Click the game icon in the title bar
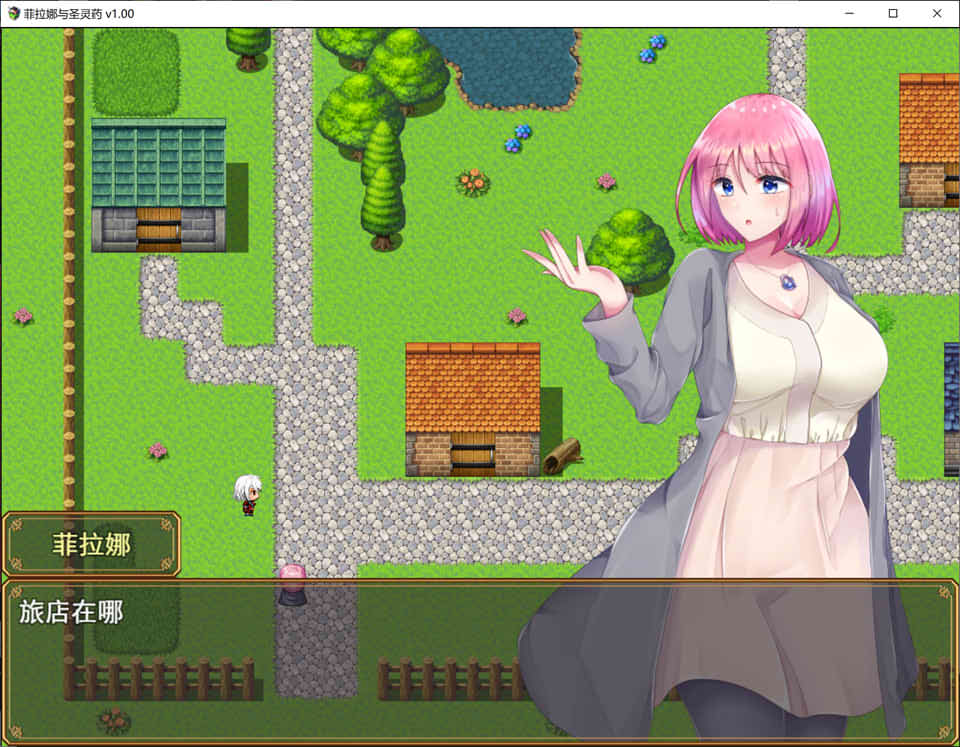This screenshot has width=960, height=747. pyautogui.click(x=12, y=14)
